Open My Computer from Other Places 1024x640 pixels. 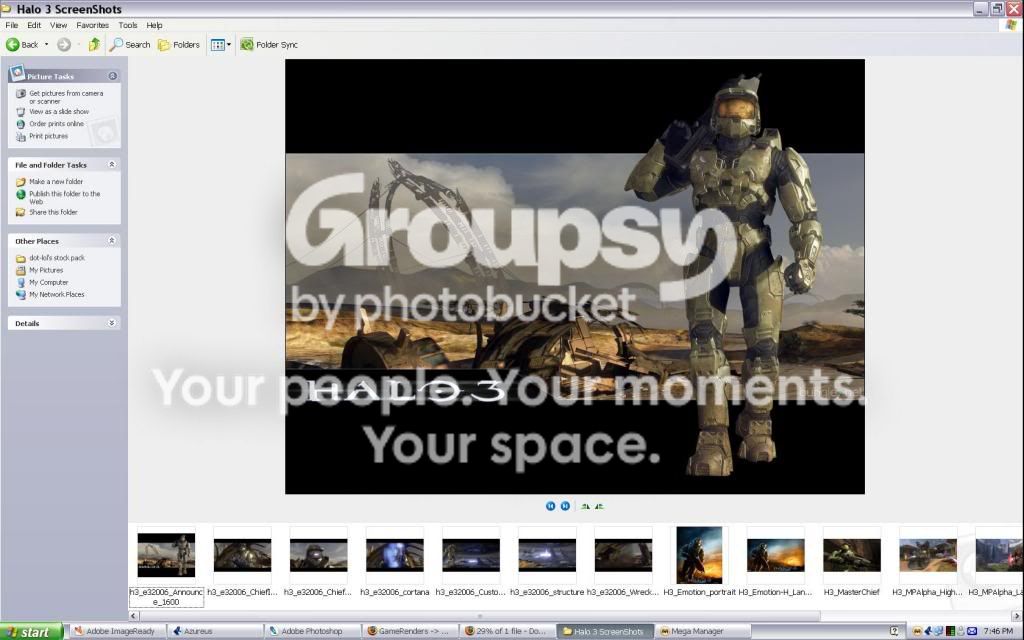(x=48, y=283)
